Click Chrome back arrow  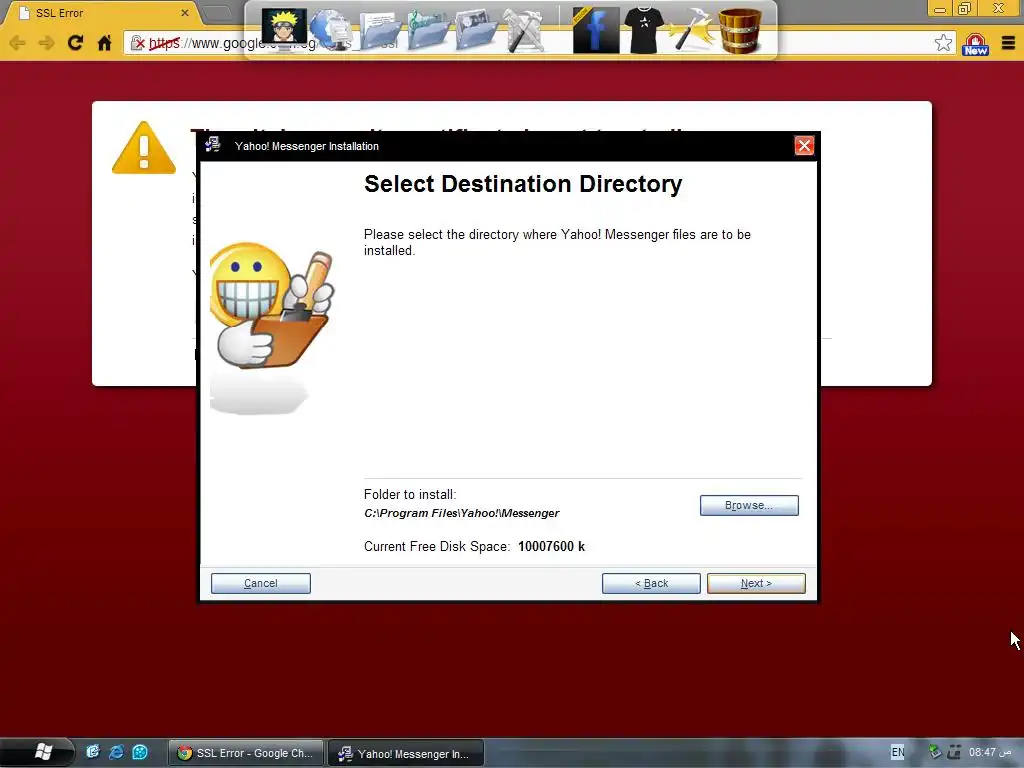pyautogui.click(x=18, y=43)
